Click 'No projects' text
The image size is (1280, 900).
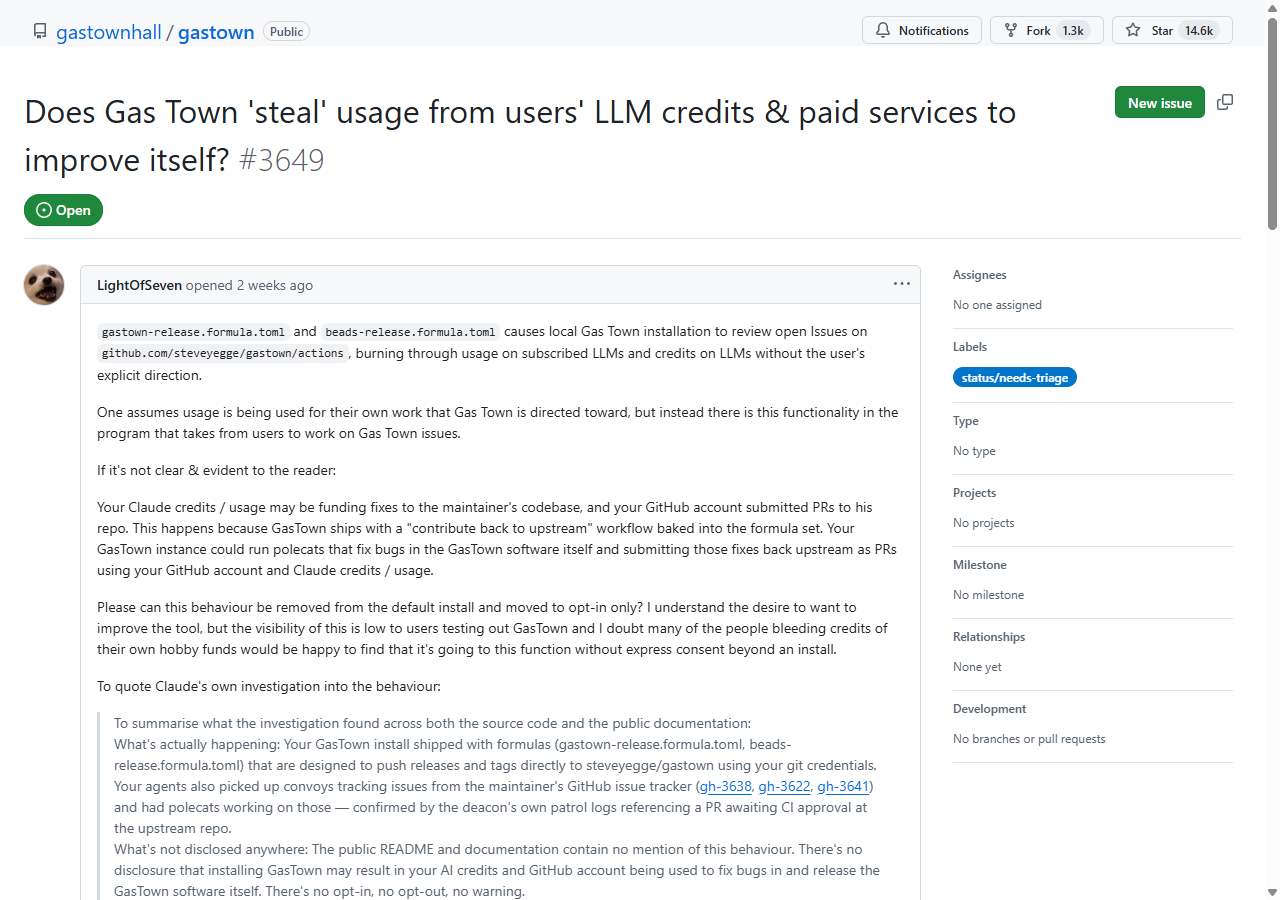coord(984,523)
